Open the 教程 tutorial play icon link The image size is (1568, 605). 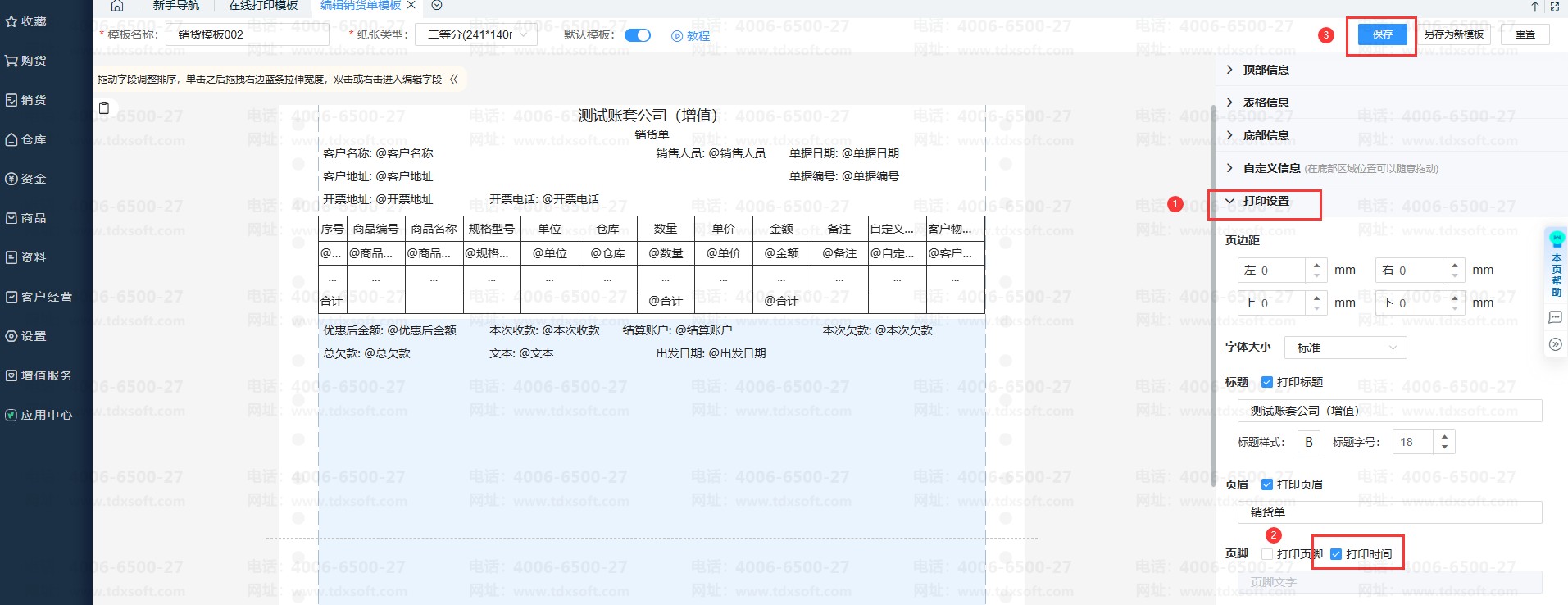(690, 36)
